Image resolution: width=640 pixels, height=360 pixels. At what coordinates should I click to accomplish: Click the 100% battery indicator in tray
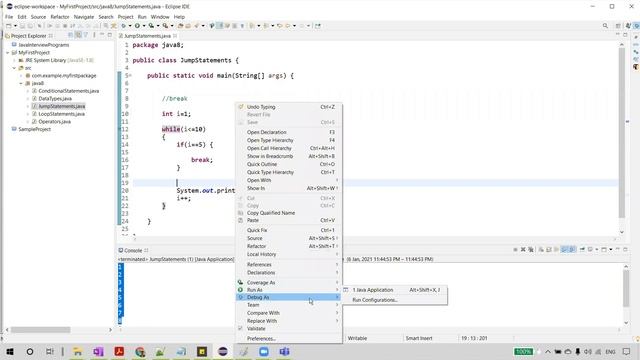click(523, 351)
